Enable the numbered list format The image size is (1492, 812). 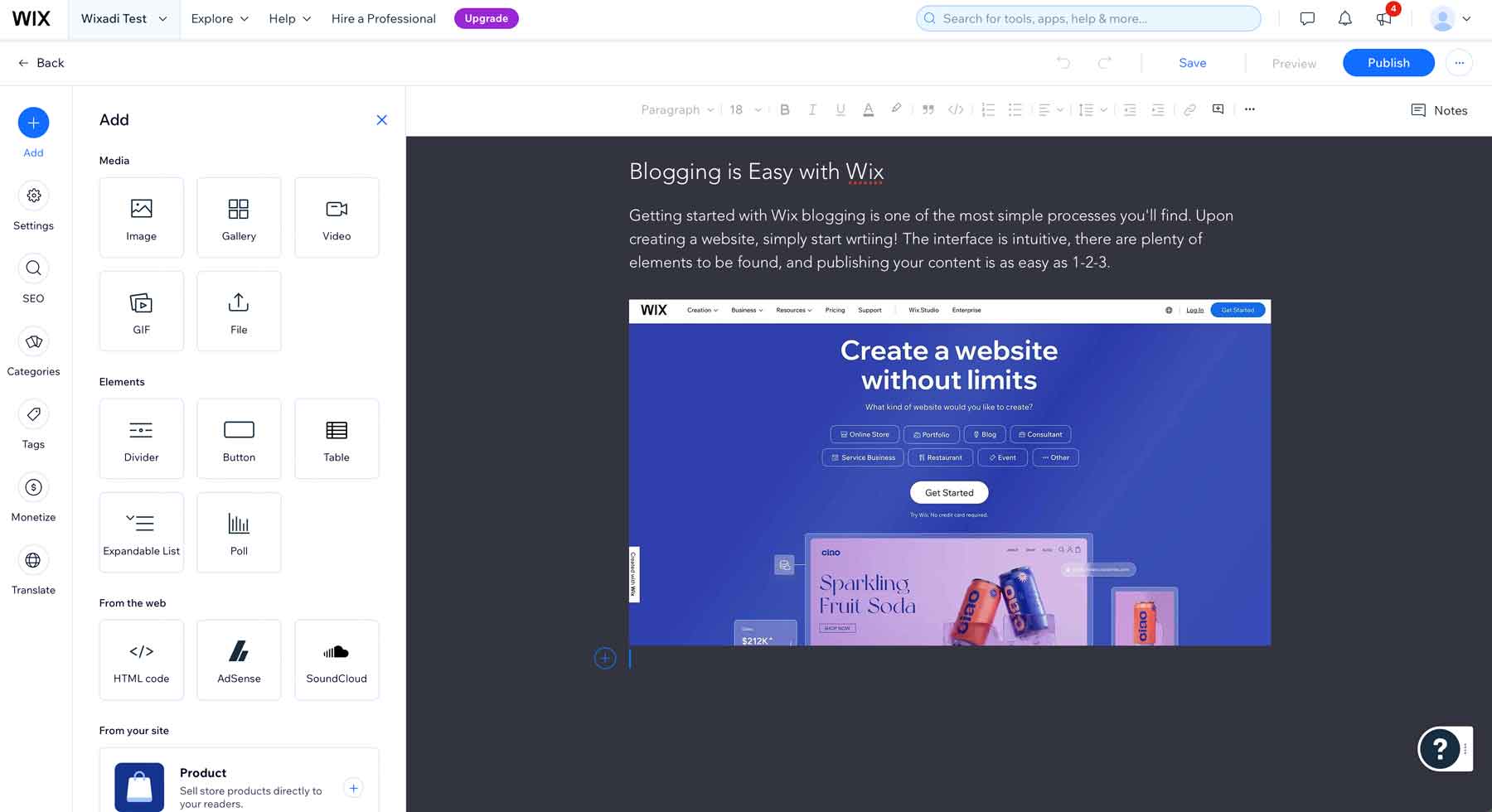[987, 109]
